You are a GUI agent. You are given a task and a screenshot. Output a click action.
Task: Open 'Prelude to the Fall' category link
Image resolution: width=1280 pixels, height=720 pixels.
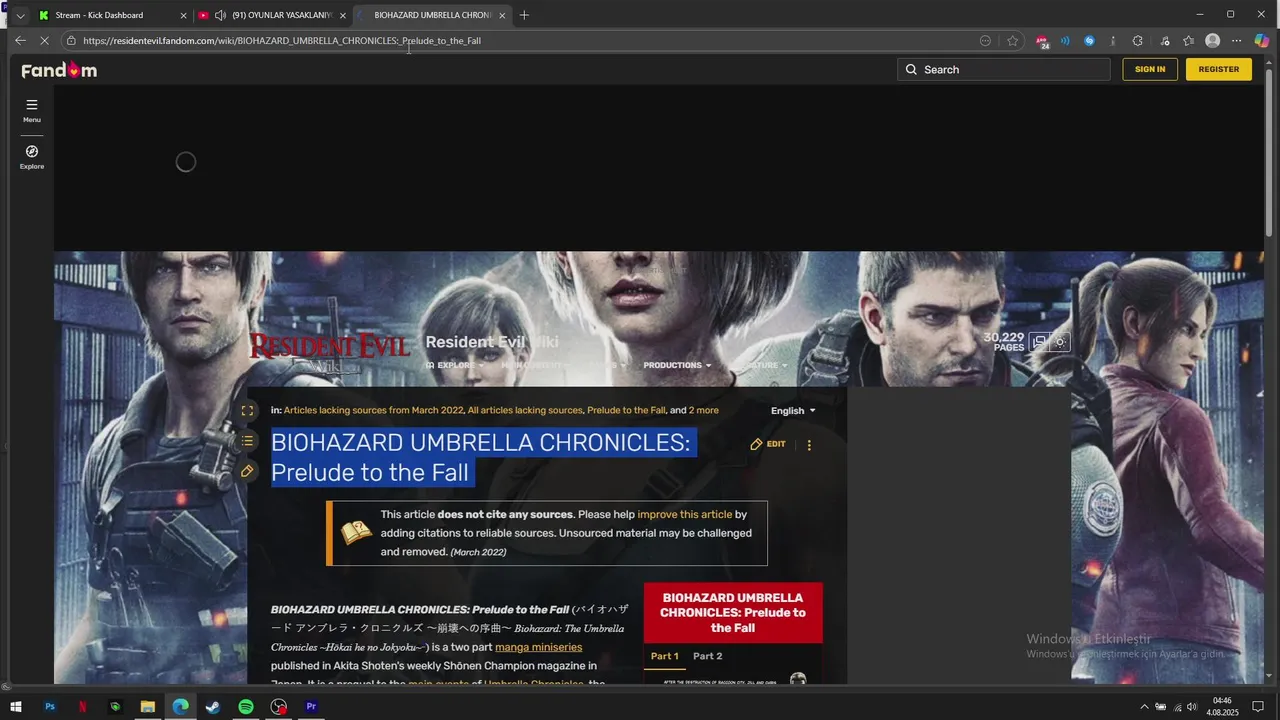(x=626, y=411)
